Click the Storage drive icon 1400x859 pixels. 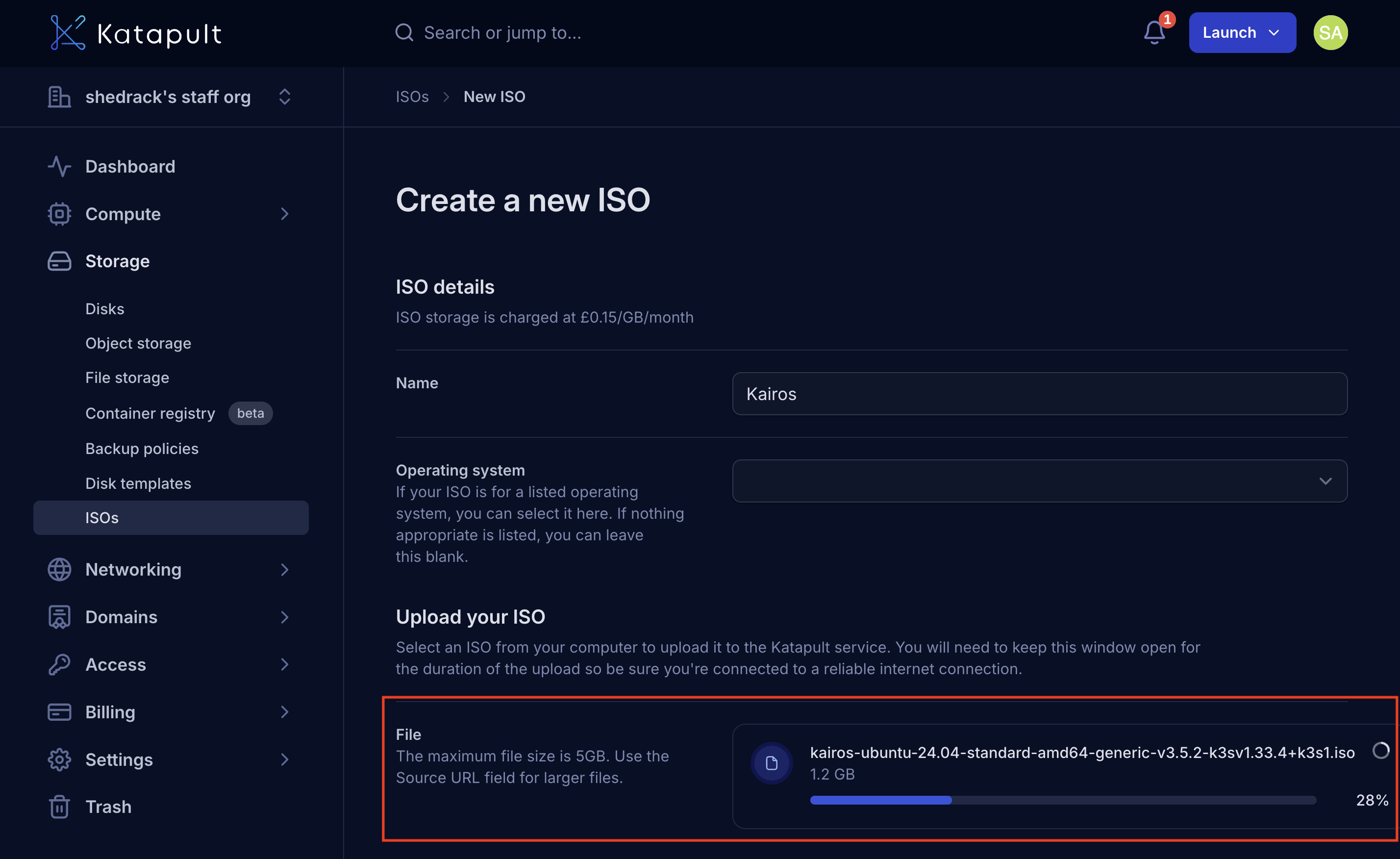coord(59,261)
